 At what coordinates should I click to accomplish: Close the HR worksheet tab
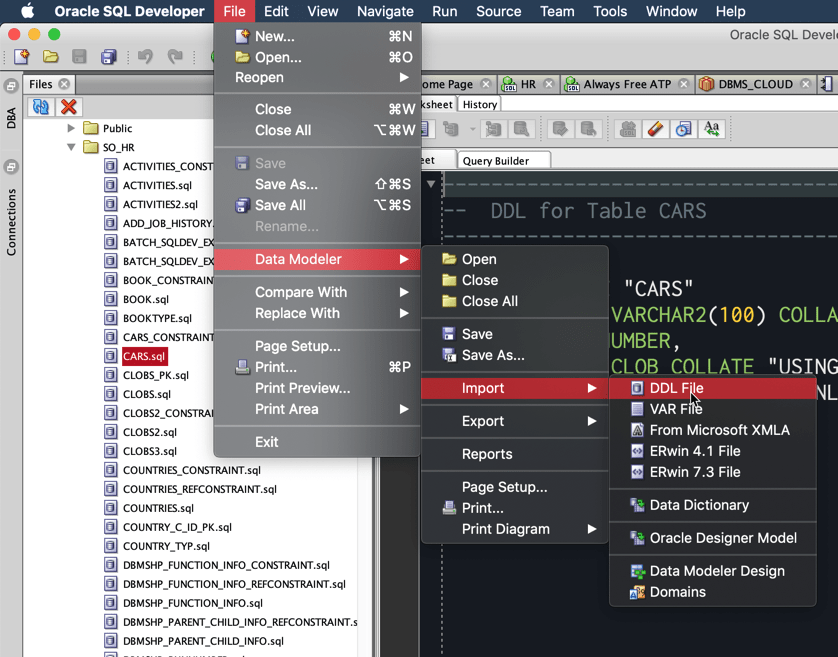point(548,84)
